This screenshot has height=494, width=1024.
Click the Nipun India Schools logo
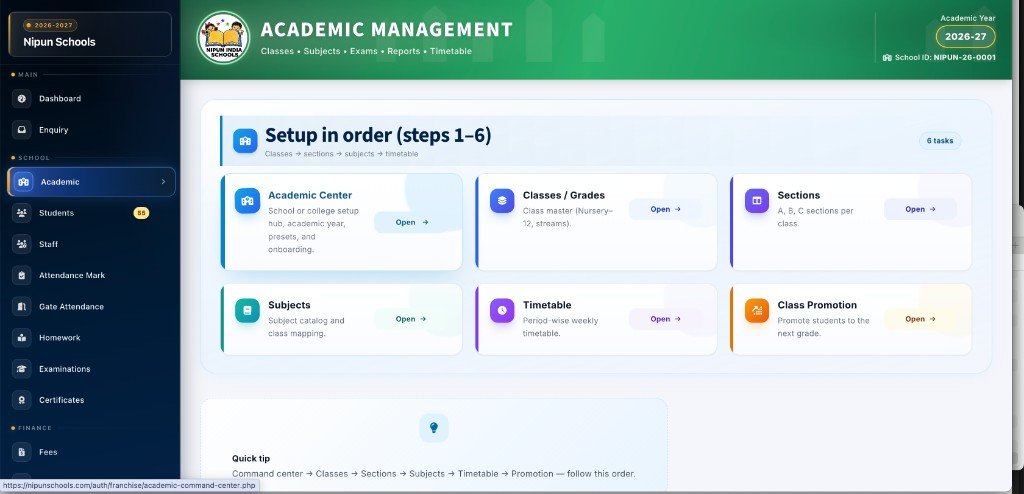coord(223,38)
